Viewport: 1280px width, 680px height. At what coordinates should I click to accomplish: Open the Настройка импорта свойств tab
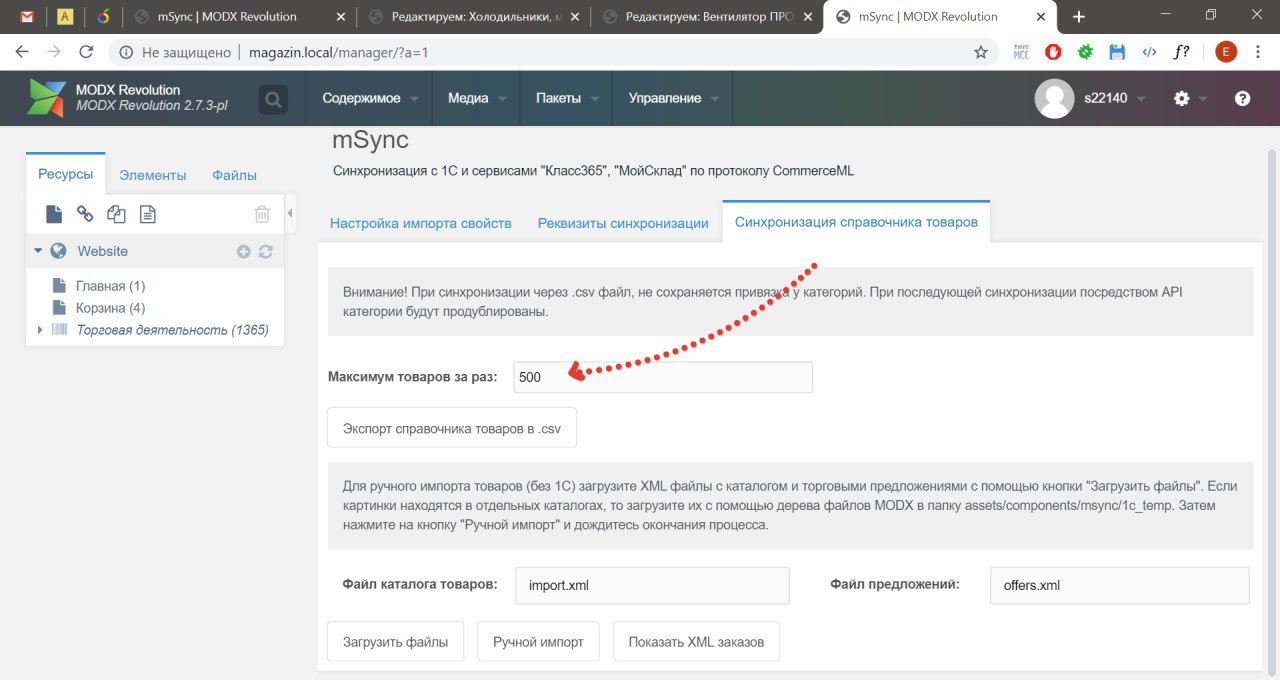pyautogui.click(x=421, y=223)
